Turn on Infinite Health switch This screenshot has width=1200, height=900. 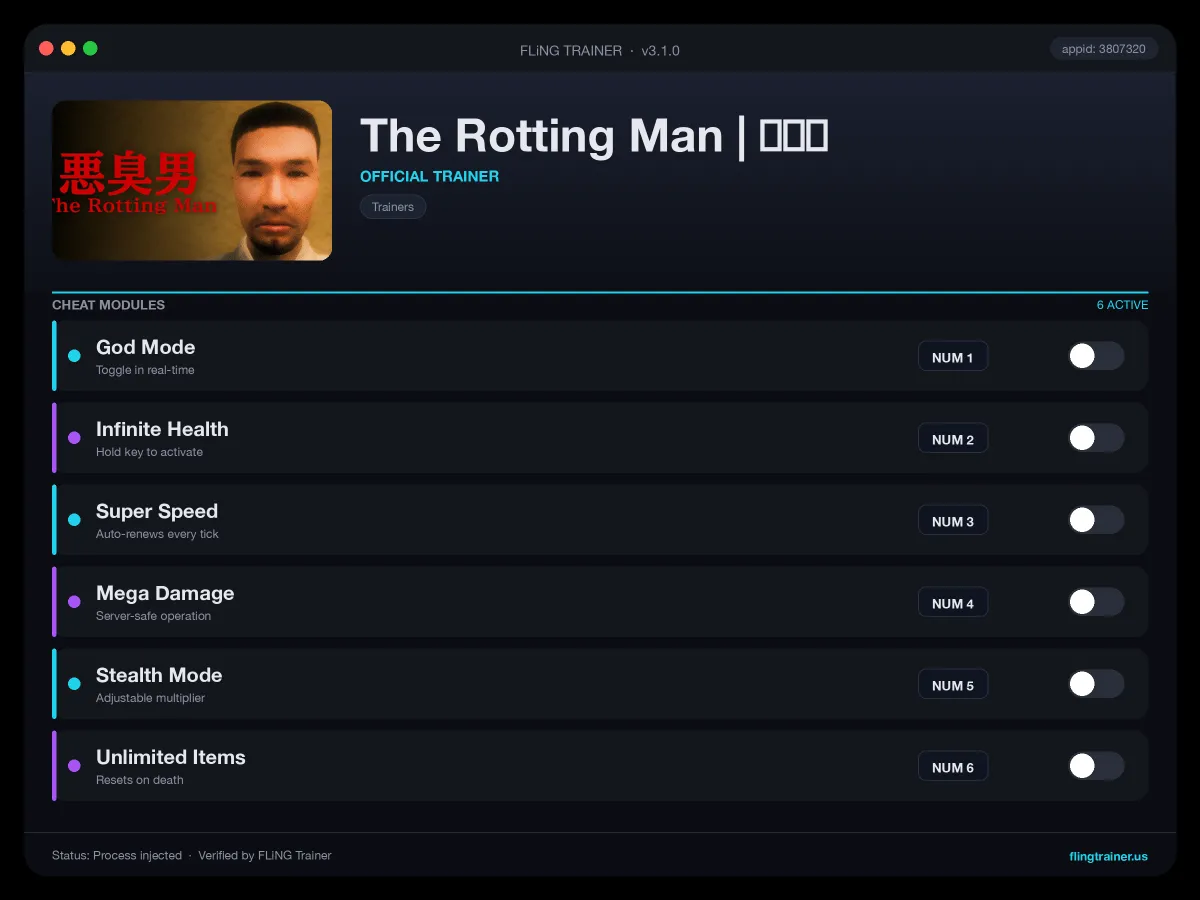(1096, 438)
